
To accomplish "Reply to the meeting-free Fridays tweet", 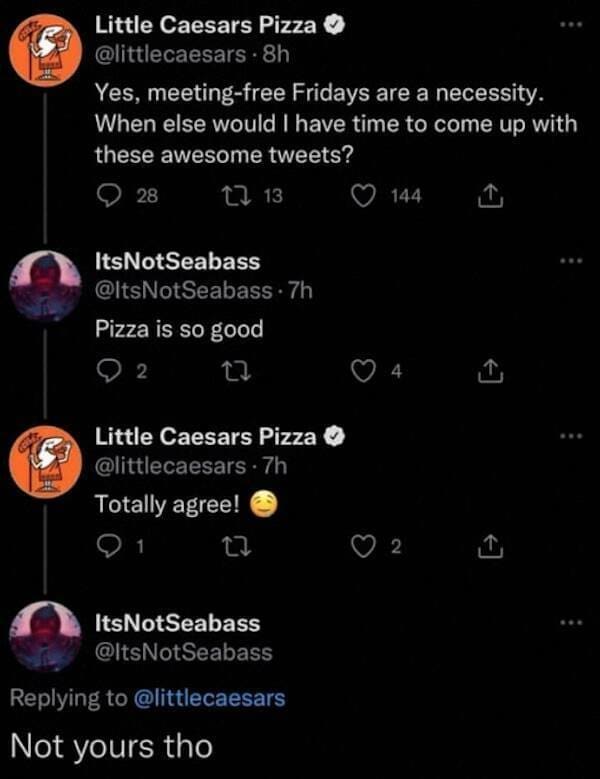I will [x=108, y=198].
